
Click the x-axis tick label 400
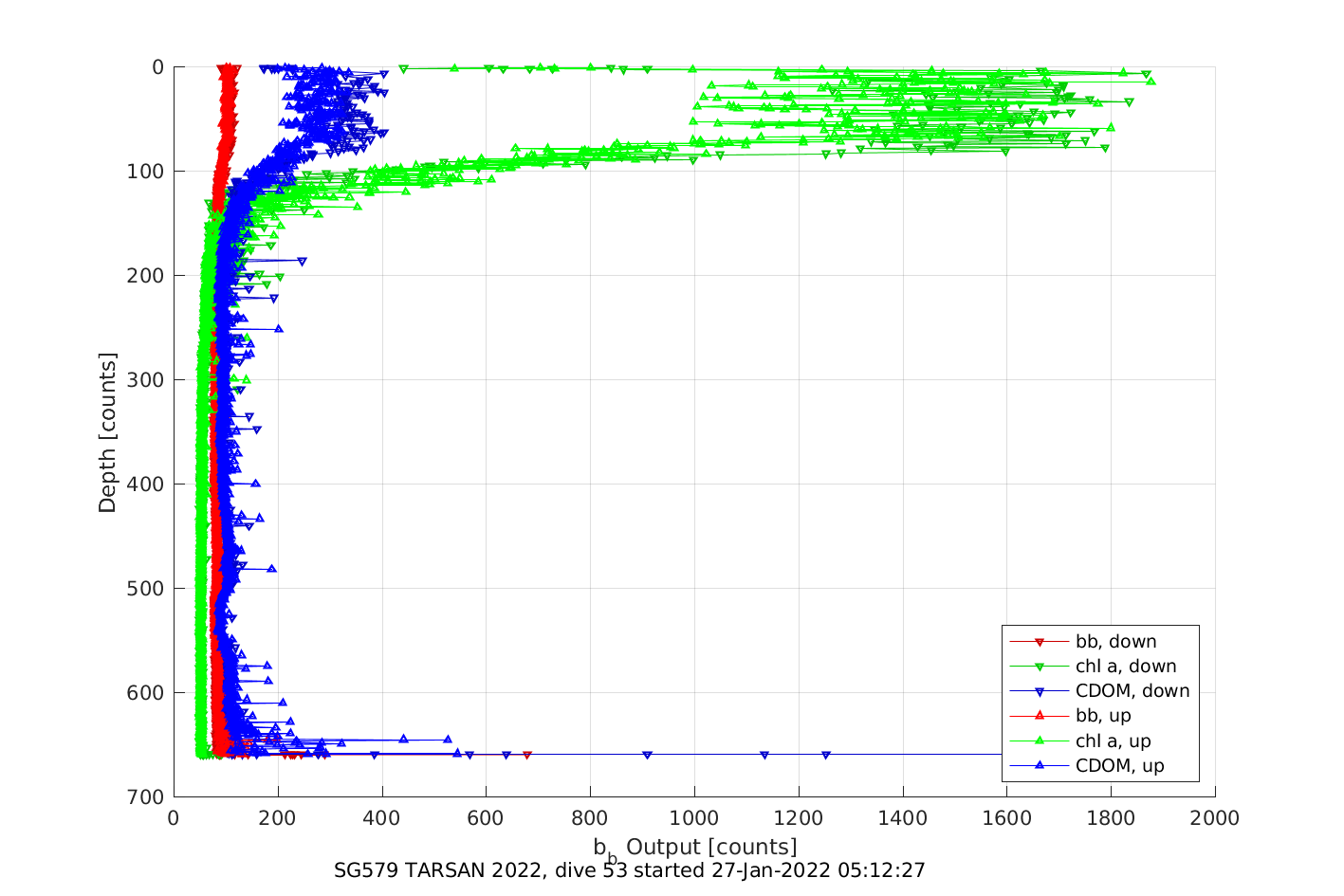[x=381, y=818]
